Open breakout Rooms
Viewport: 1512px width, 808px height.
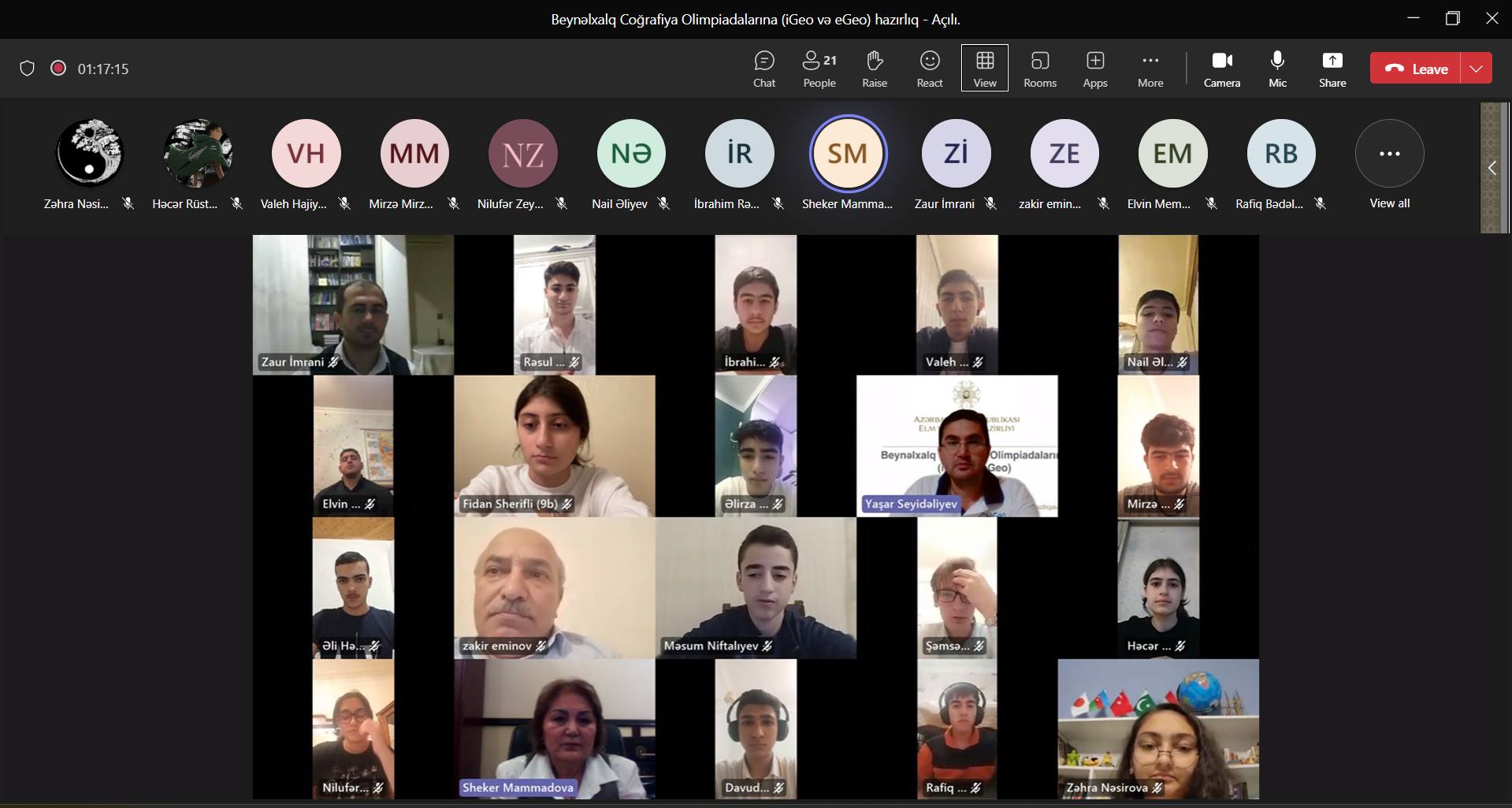pyautogui.click(x=1039, y=69)
